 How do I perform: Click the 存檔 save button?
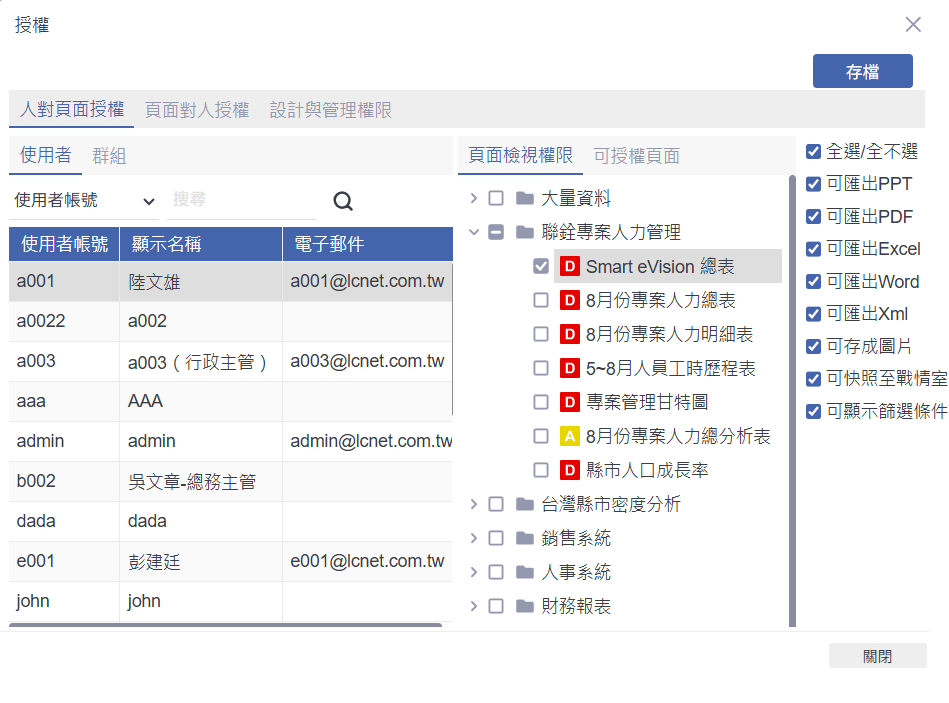point(862,72)
